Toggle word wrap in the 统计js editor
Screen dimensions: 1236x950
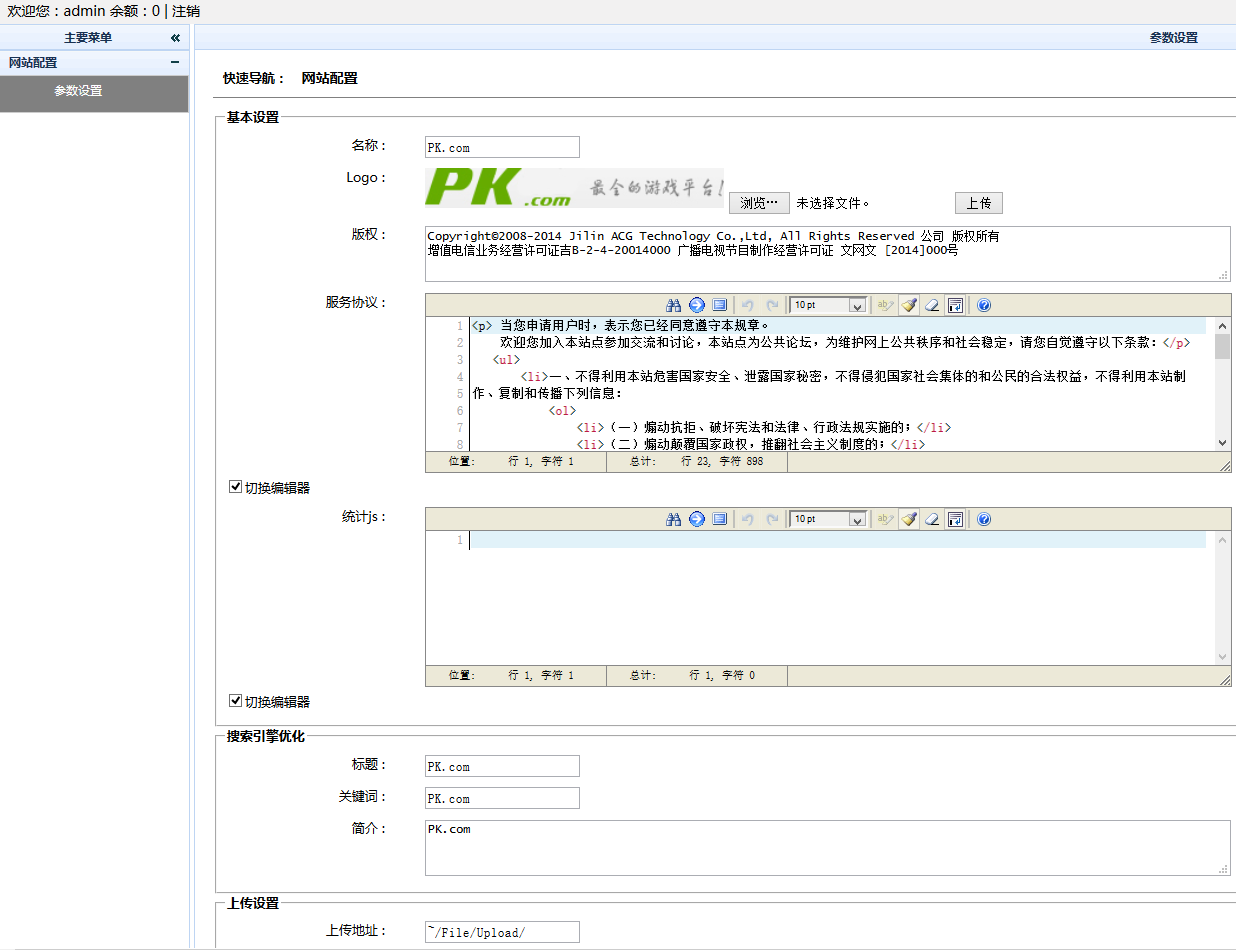[x=956, y=519]
